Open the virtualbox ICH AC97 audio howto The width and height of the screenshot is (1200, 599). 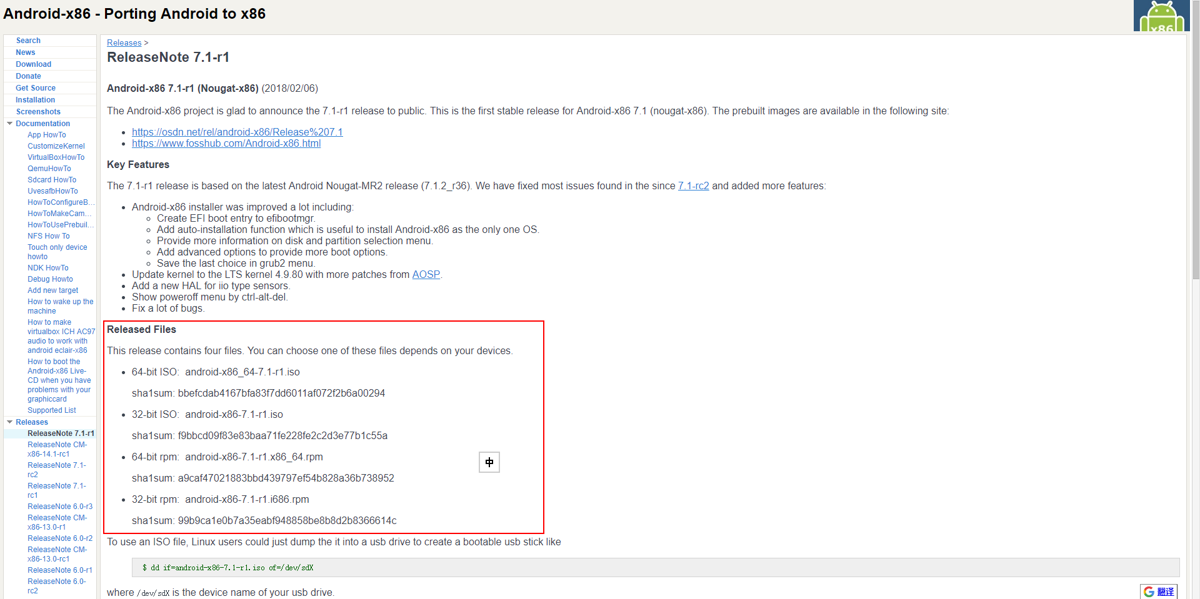click(61, 337)
